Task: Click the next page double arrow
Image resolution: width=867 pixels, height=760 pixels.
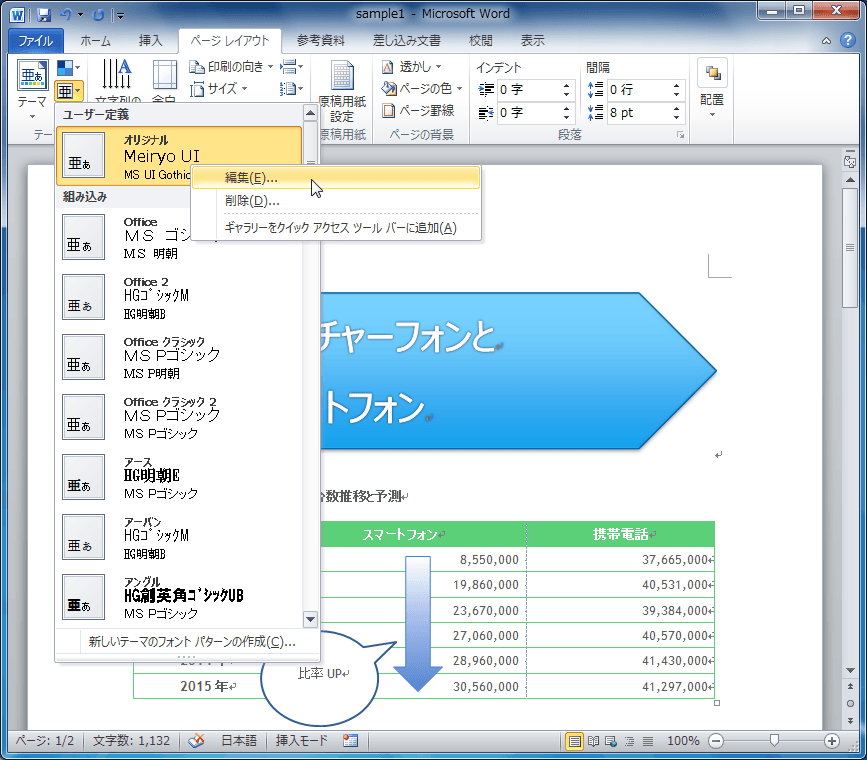Action: [x=850, y=721]
